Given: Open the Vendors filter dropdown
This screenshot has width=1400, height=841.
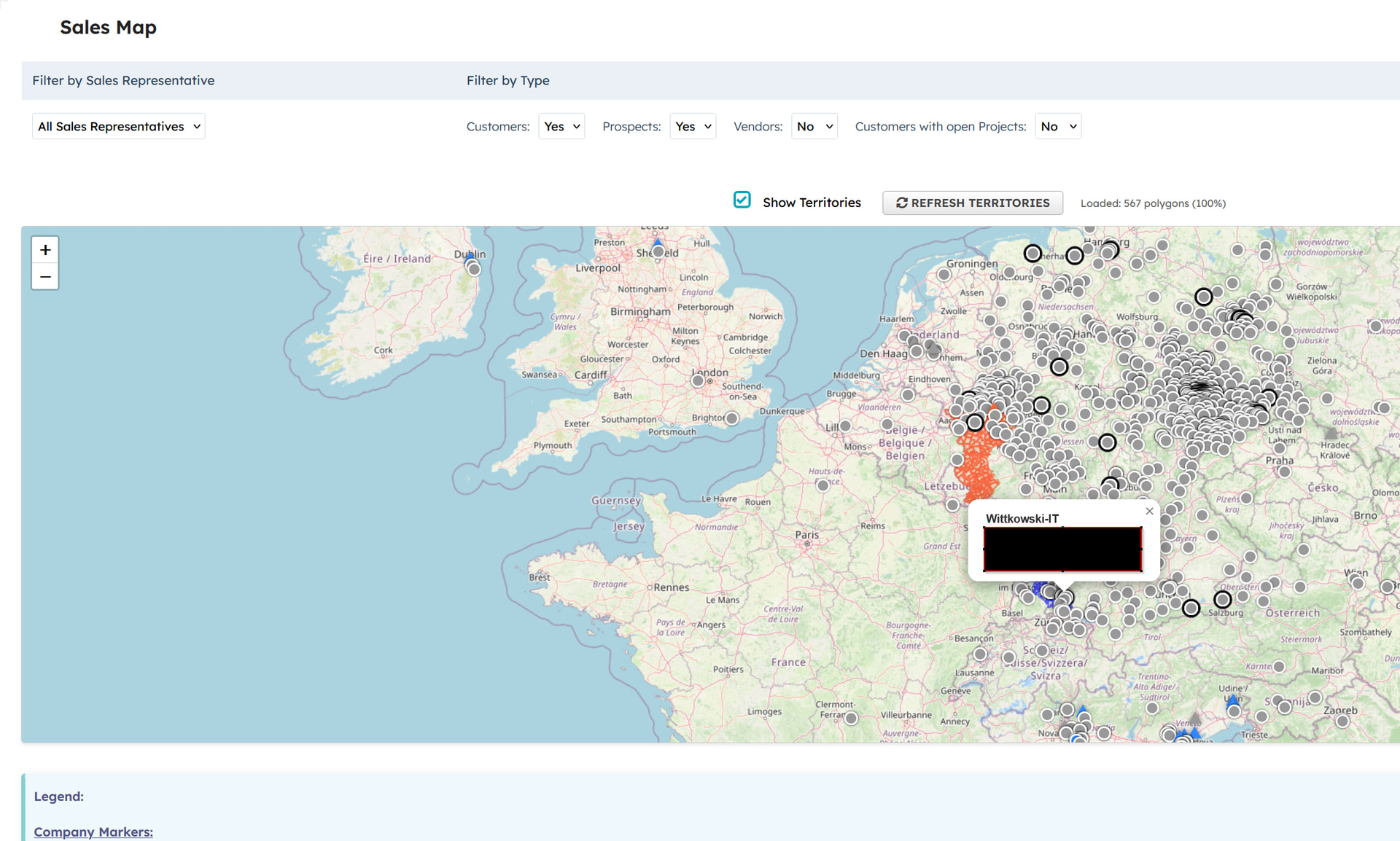Looking at the screenshot, I should pyautogui.click(x=814, y=127).
